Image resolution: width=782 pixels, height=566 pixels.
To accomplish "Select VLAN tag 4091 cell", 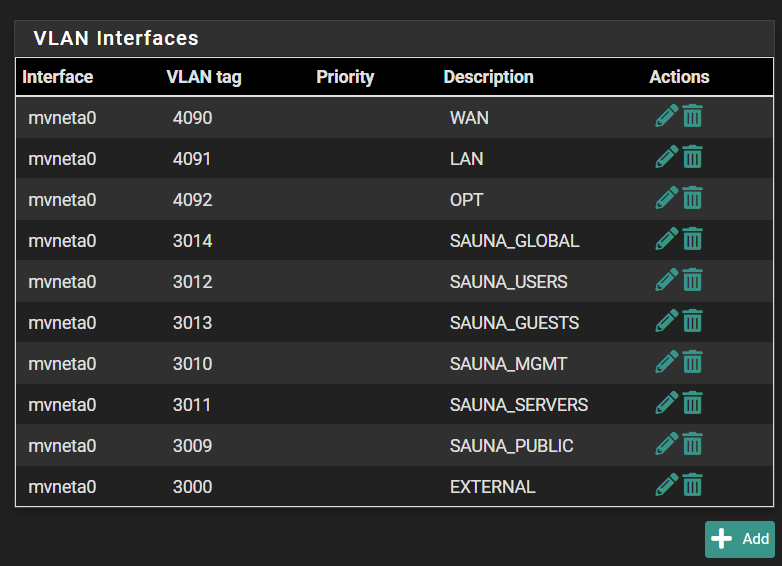I will click(x=192, y=159).
